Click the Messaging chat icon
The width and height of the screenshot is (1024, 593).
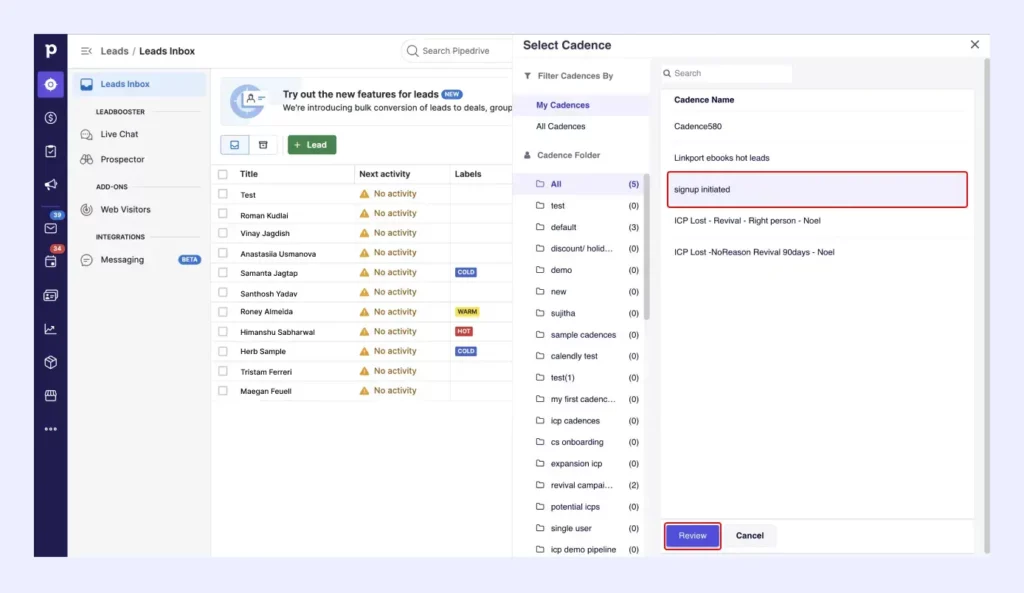click(86, 260)
